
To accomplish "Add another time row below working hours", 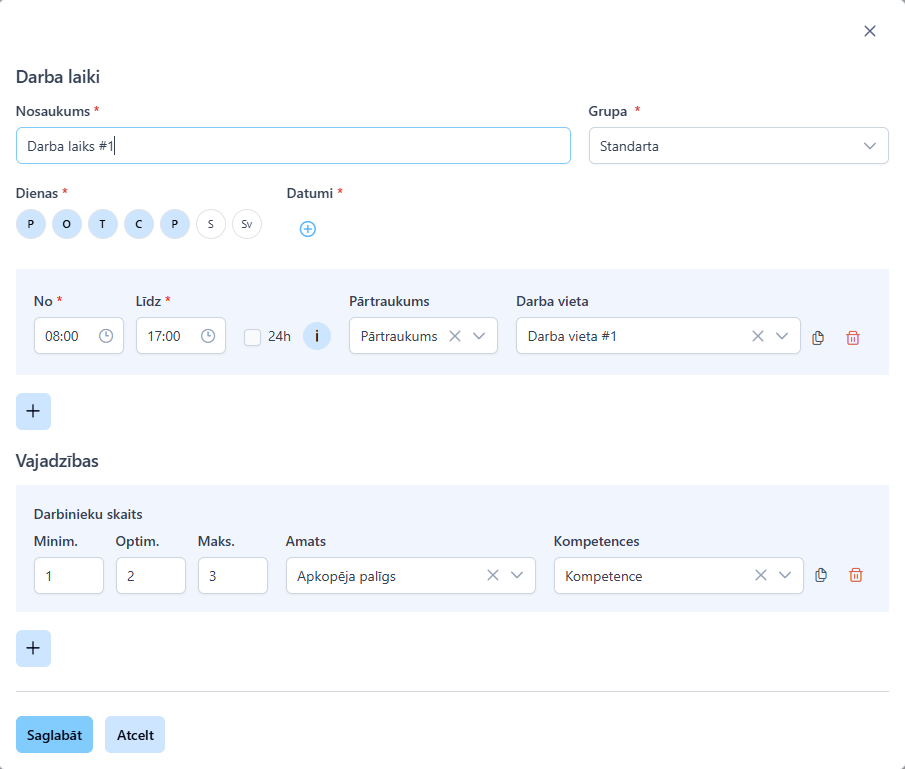I will coord(33,411).
